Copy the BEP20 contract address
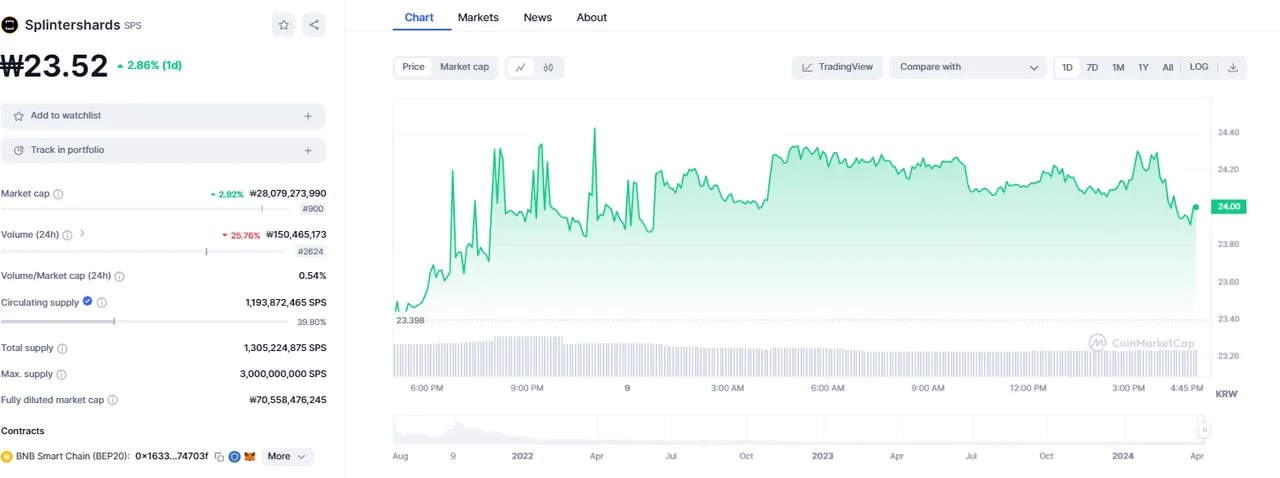The height and width of the screenshot is (478, 1280). (219, 457)
